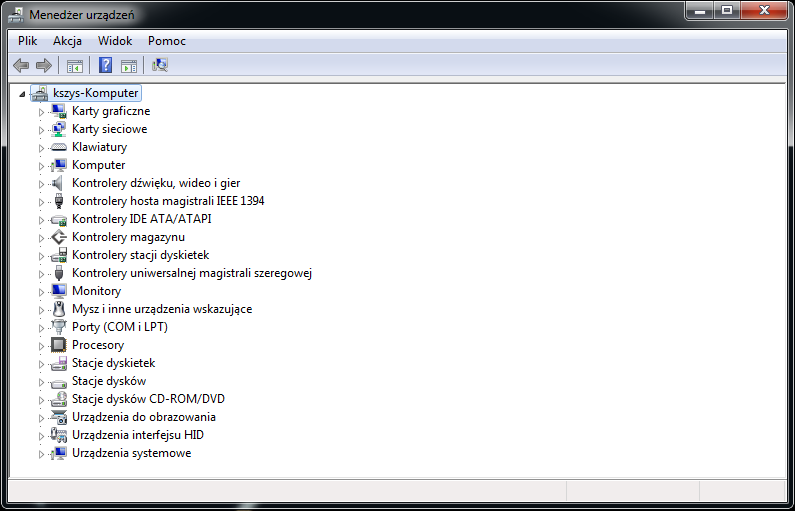795x511 pixels.
Task: Open the Plik menu
Action: point(27,41)
